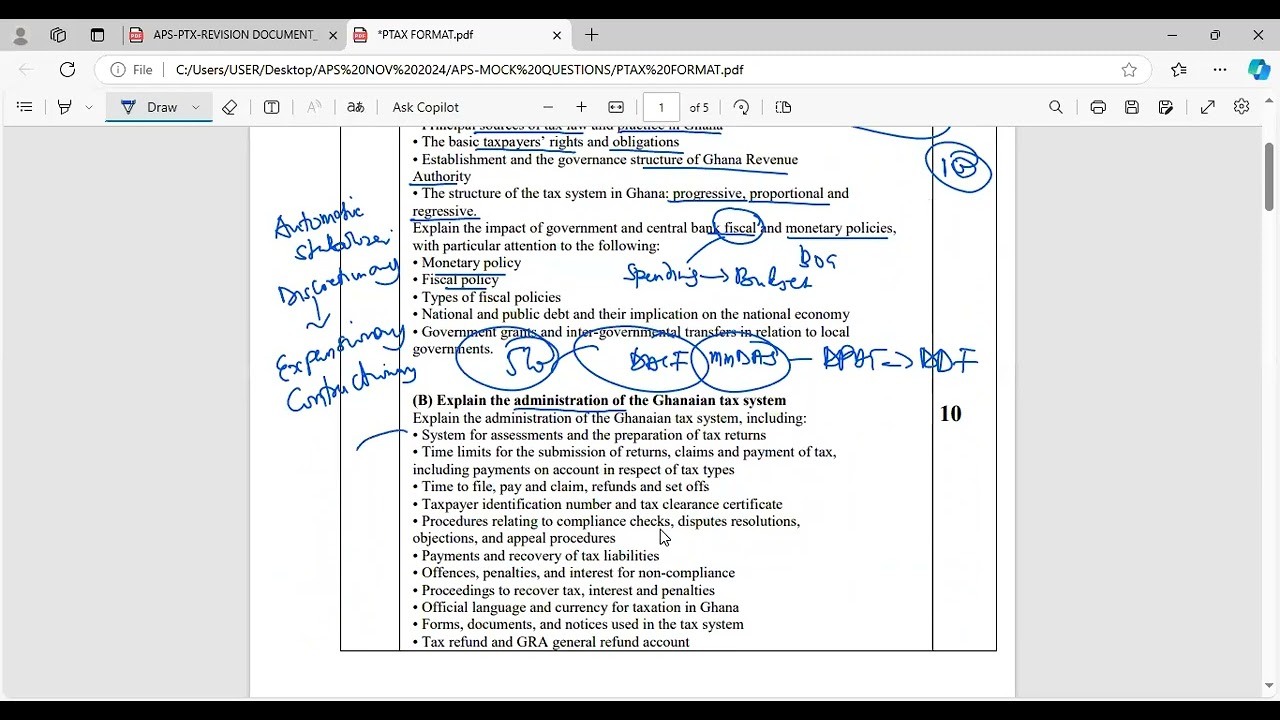The image size is (1280, 720).
Task: Click 'Proceedings to recover tax, interest and penalties'
Action: (568, 590)
